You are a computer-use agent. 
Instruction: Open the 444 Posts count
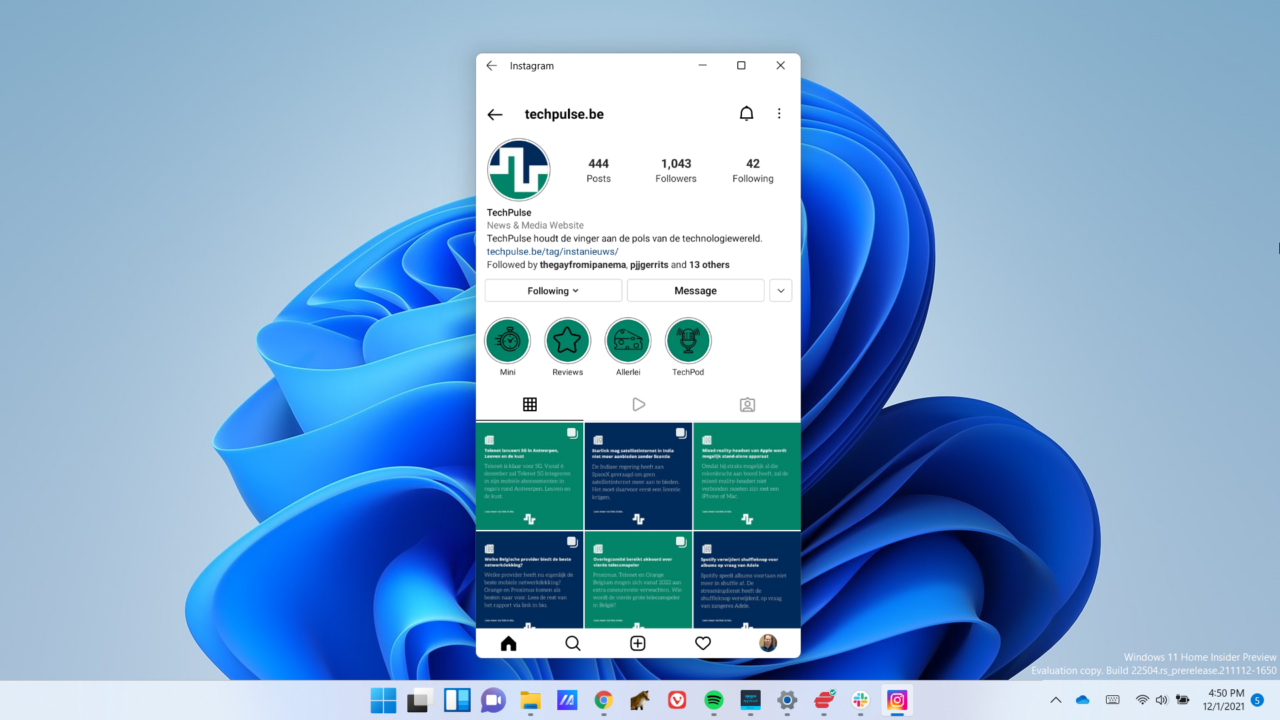click(598, 171)
